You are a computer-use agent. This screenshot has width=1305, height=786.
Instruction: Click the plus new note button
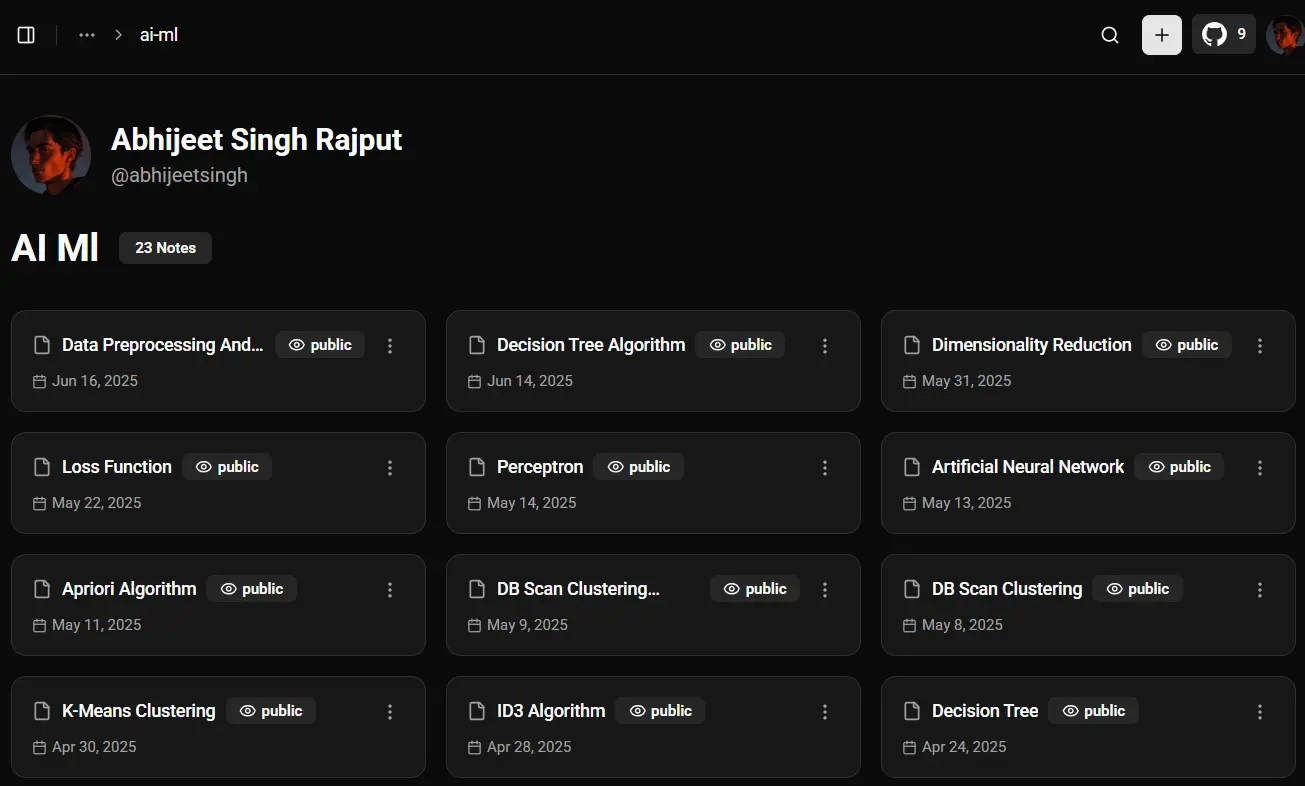(x=1161, y=35)
